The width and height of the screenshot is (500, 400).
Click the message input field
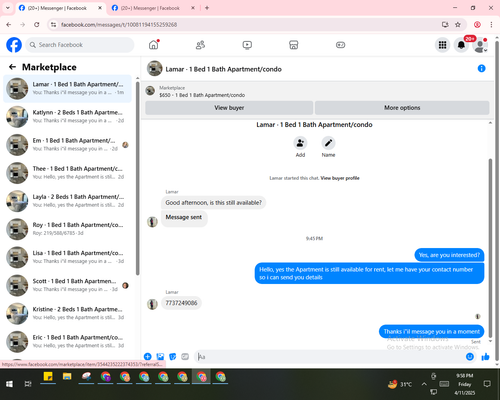330,357
